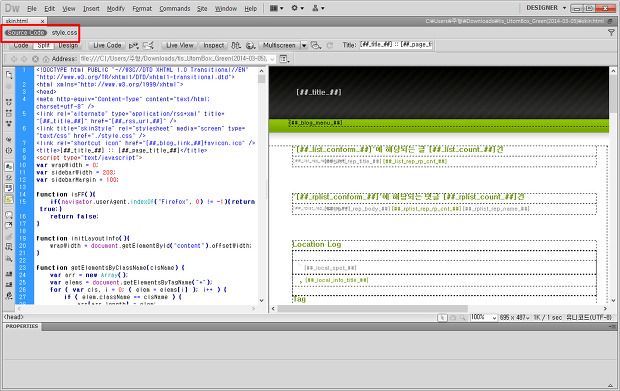The height and width of the screenshot is (391, 620).
Task: Open the Layout dropdown in menu bar
Action: coord(276,8)
